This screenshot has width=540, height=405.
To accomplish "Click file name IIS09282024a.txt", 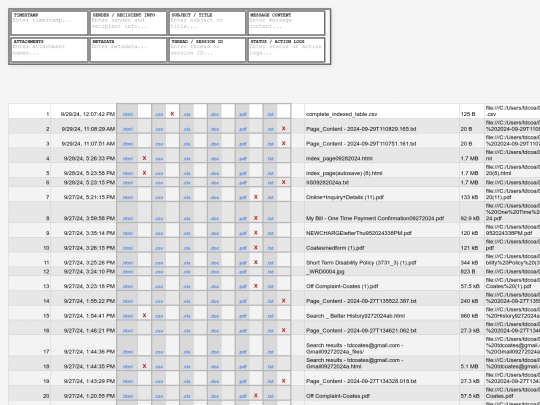I will tap(327, 183).
